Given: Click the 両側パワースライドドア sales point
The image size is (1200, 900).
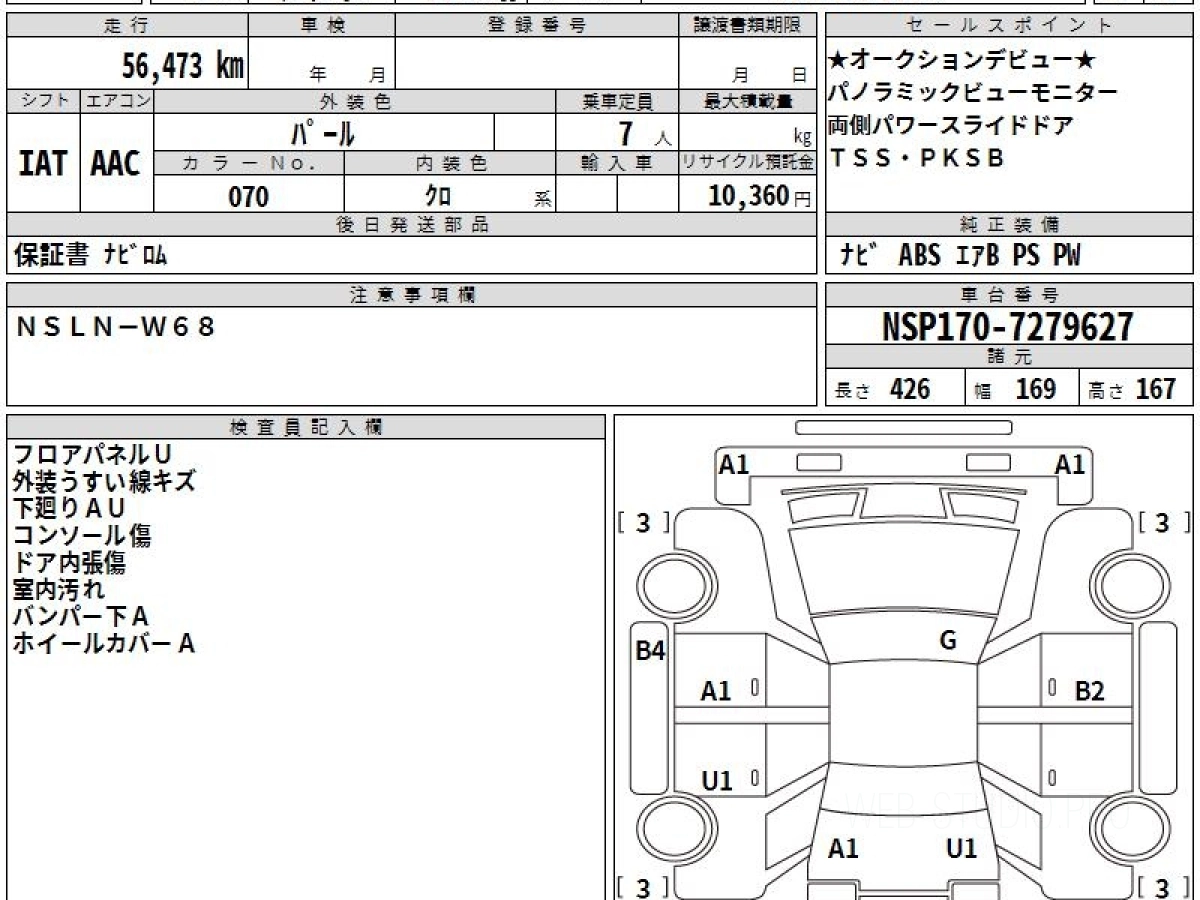Looking at the screenshot, I should click(x=951, y=127).
